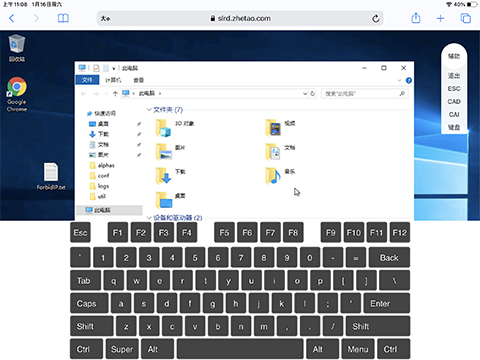Image resolution: width=480 pixels, height=360 pixels.
Task: Open Safari bookmarks book icon
Action: tap(63, 18)
